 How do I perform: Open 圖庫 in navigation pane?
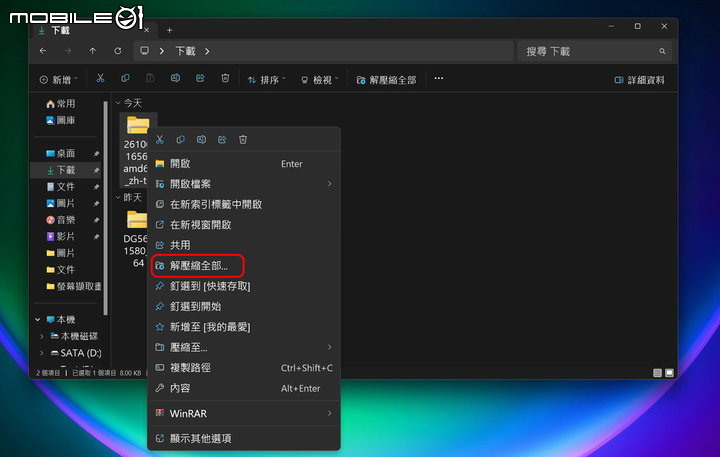click(x=61, y=120)
